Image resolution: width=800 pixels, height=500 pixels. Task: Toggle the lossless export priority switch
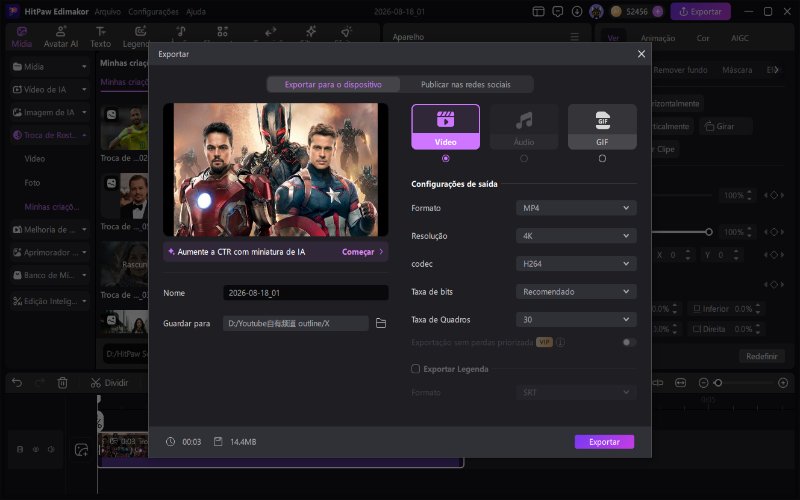(629, 342)
